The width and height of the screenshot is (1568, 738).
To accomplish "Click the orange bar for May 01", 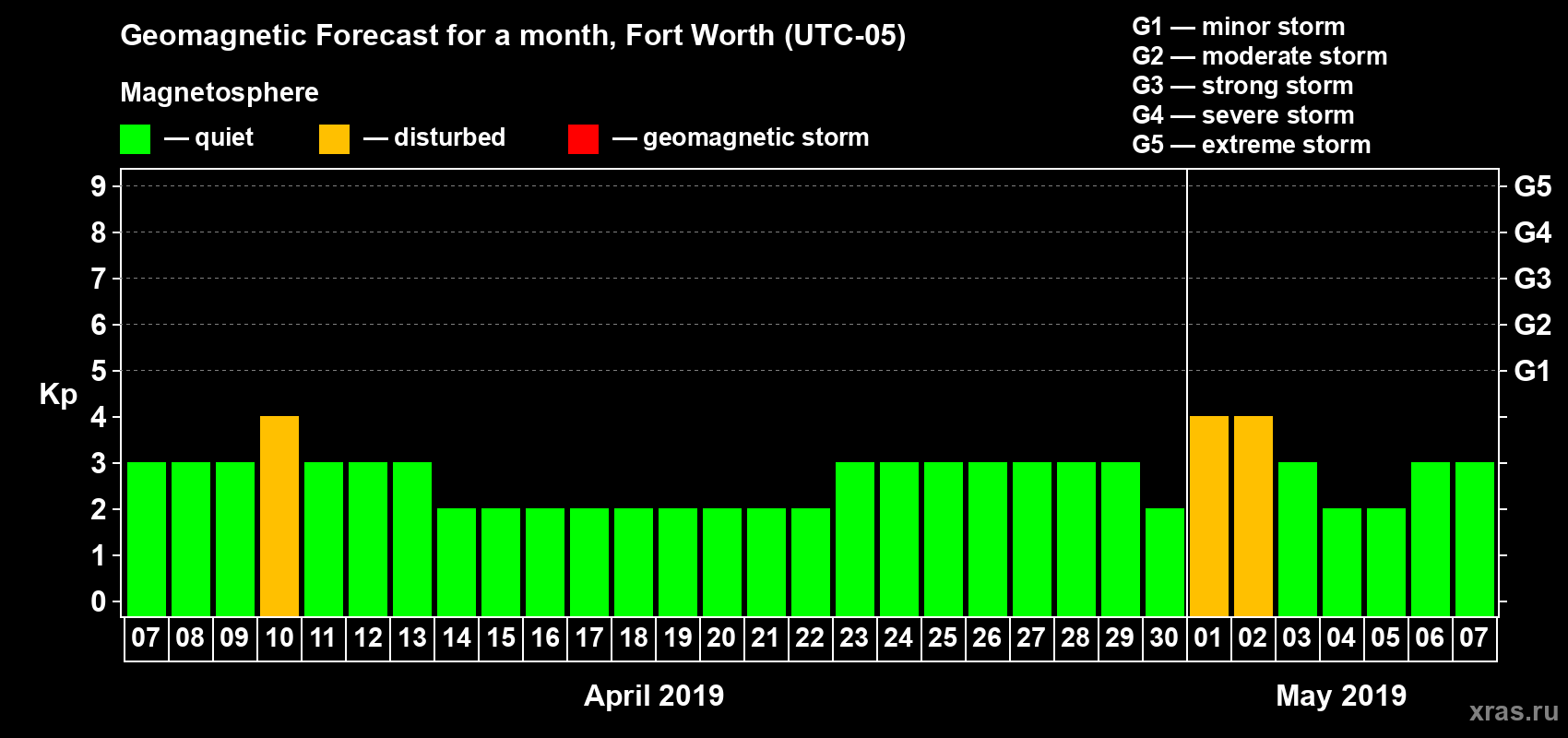I will (x=1209, y=517).
